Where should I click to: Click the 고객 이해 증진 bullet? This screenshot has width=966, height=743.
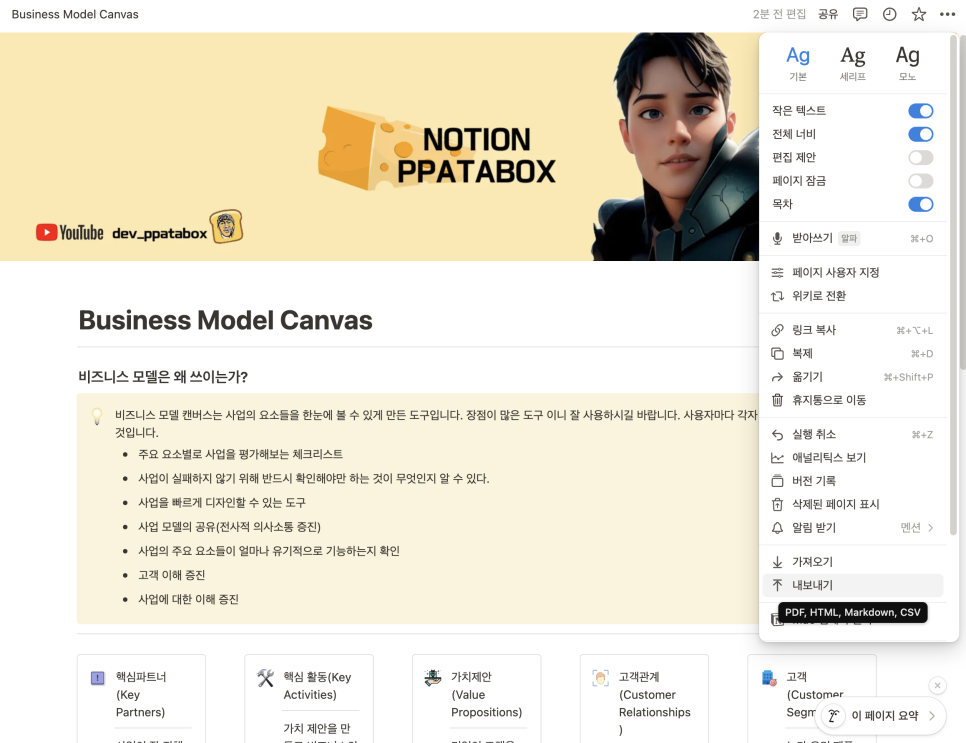click(171, 575)
